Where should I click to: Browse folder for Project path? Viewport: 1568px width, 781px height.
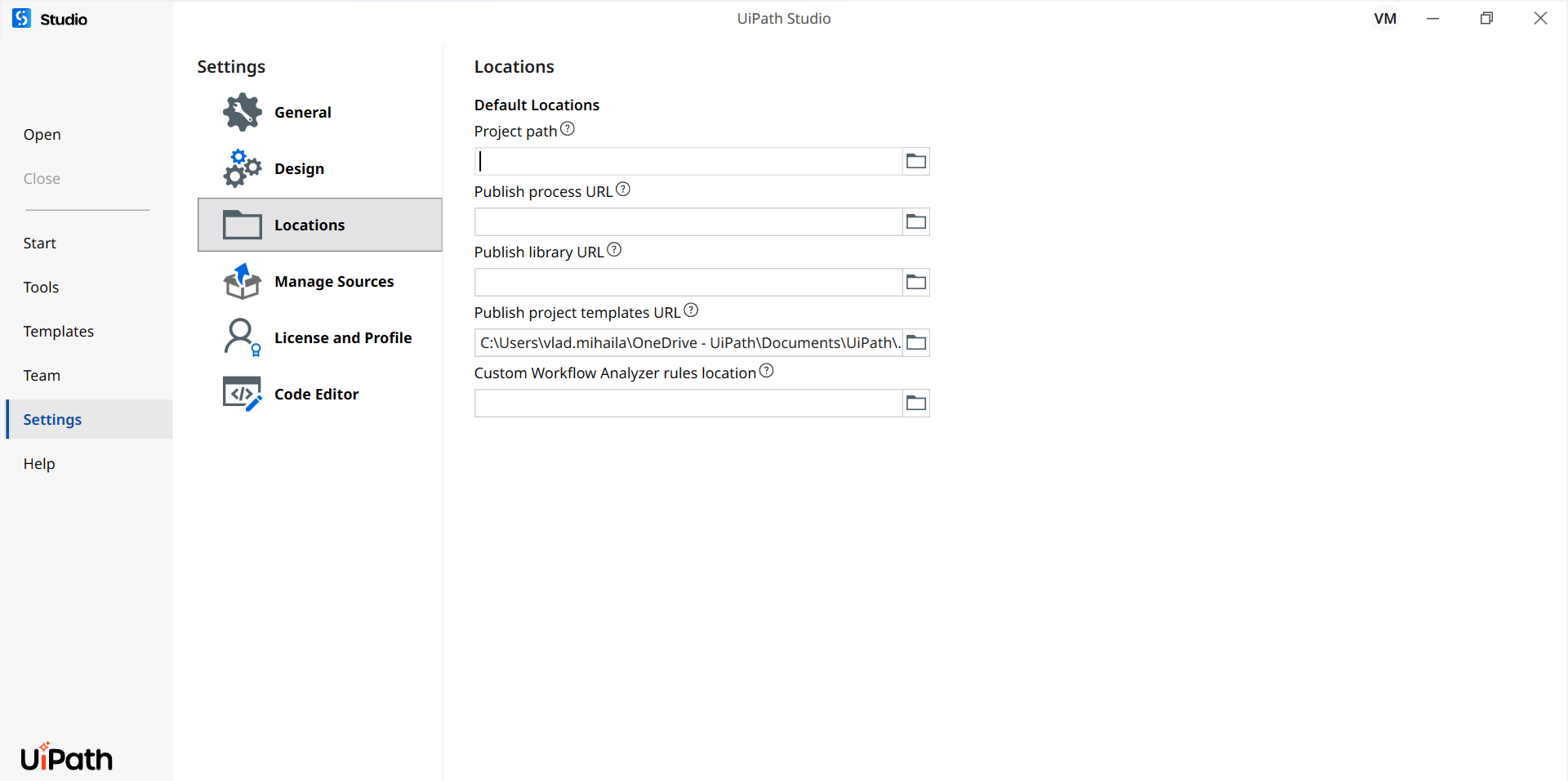pyautogui.click(x=915, y=162)
